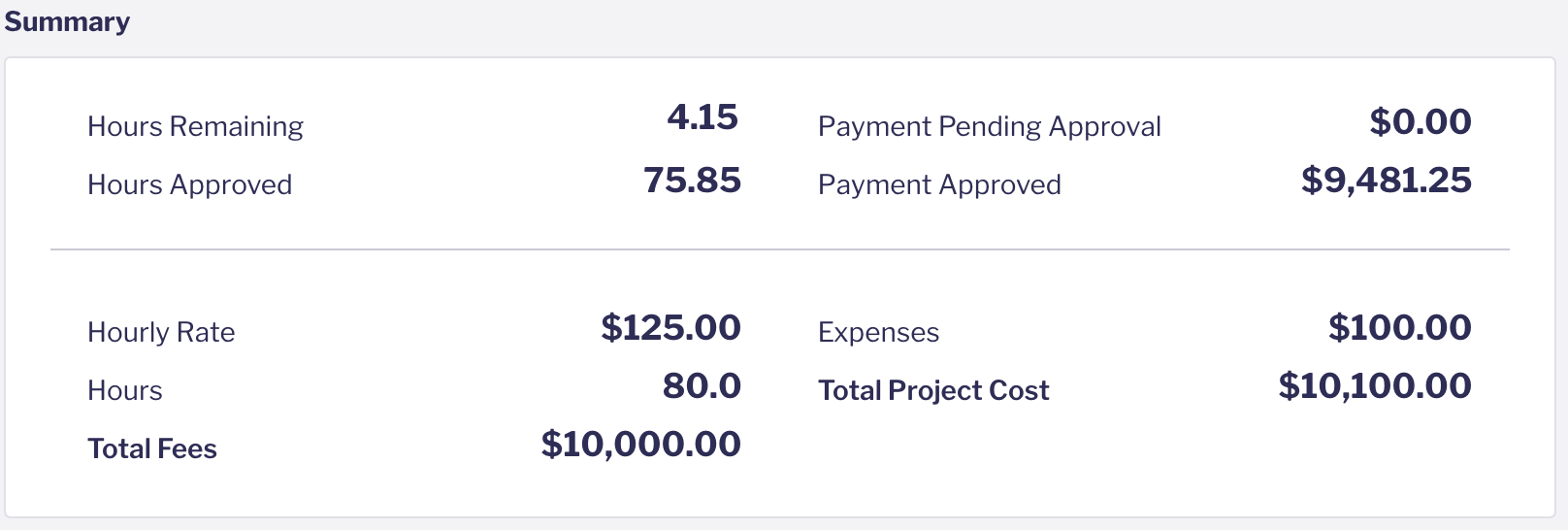Select the Payment Pending Approval label
Image resolution: width=1568 pixels, height=530 pixels.
pyautogui.click(x=989, y=126)
